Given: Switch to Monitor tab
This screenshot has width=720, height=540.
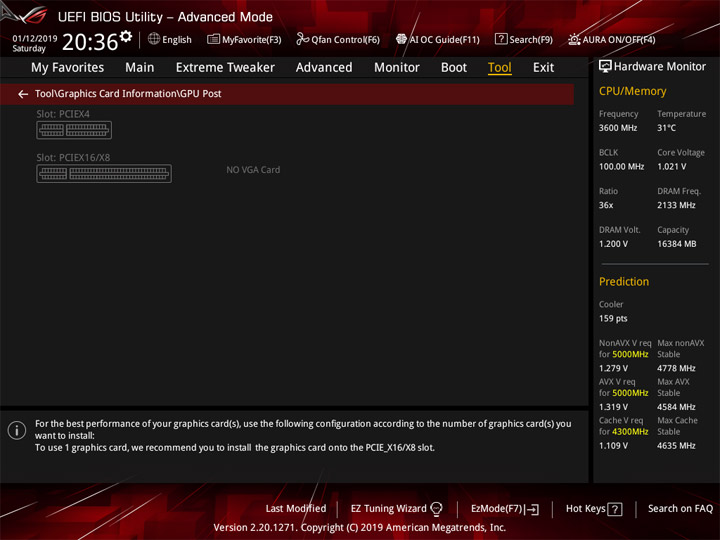Looking at the screenshot, I should 397,68.
